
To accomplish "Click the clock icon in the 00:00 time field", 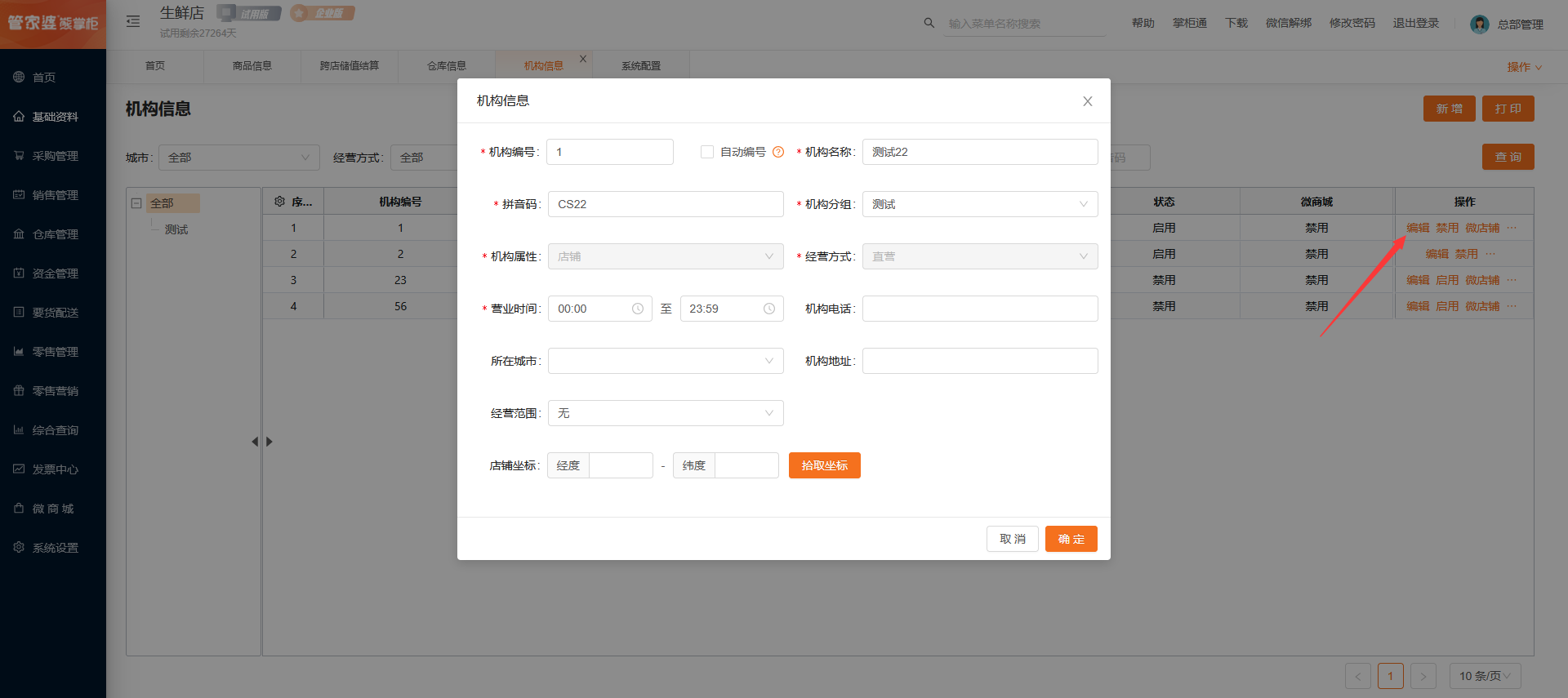I will click(x=638, y=309).
